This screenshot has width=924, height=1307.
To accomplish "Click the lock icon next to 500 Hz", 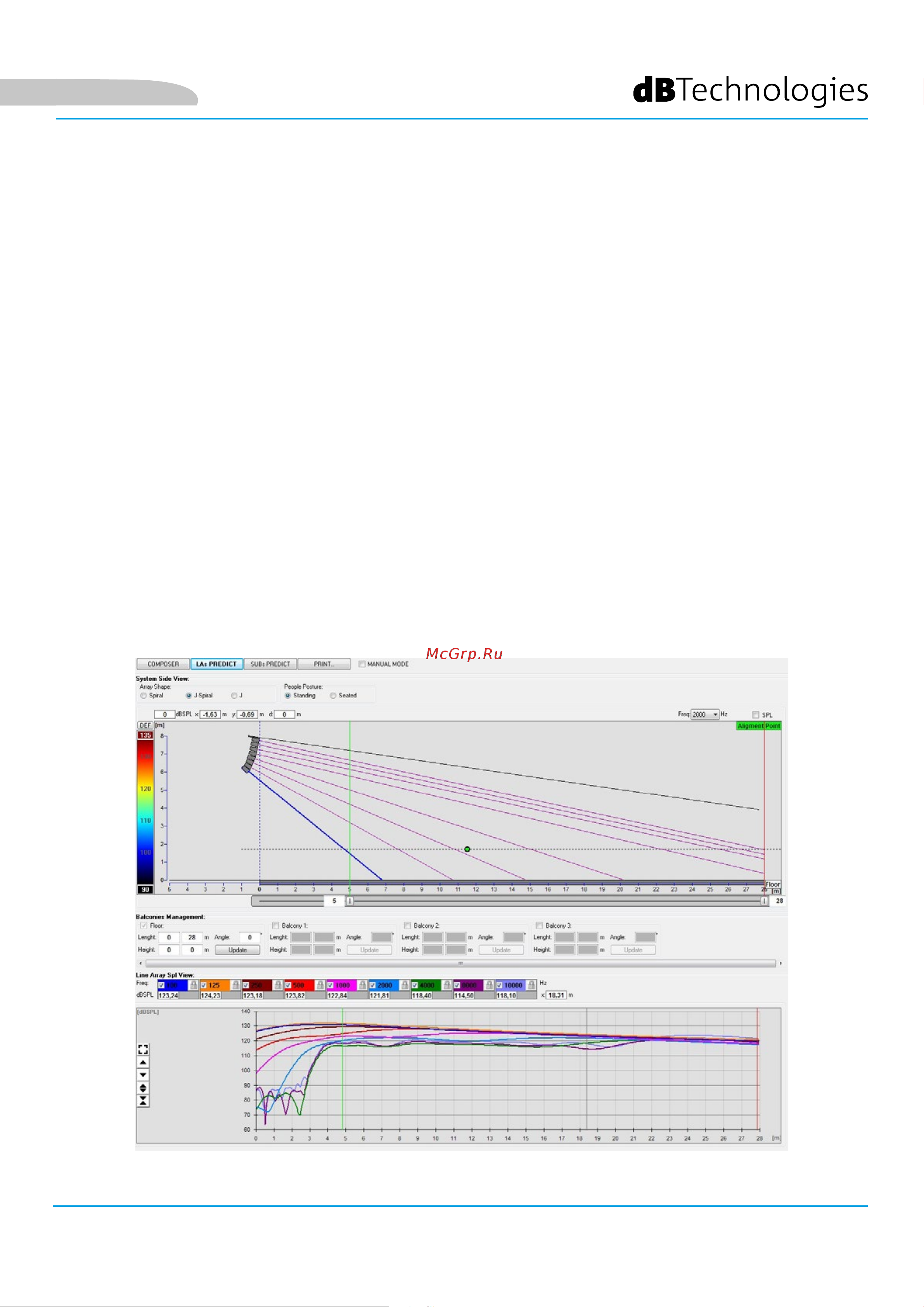I will click(x=320, y=985).
